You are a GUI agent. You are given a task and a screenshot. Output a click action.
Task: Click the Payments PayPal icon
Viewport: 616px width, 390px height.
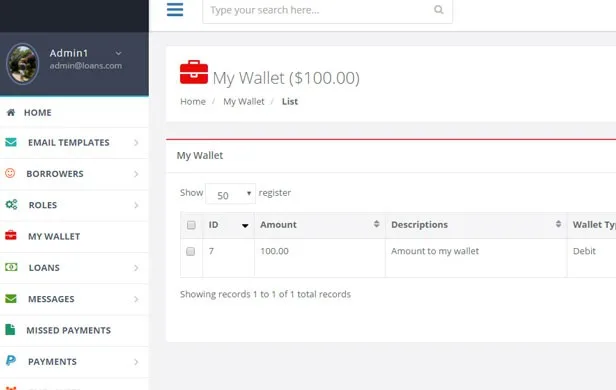[11, 361]
